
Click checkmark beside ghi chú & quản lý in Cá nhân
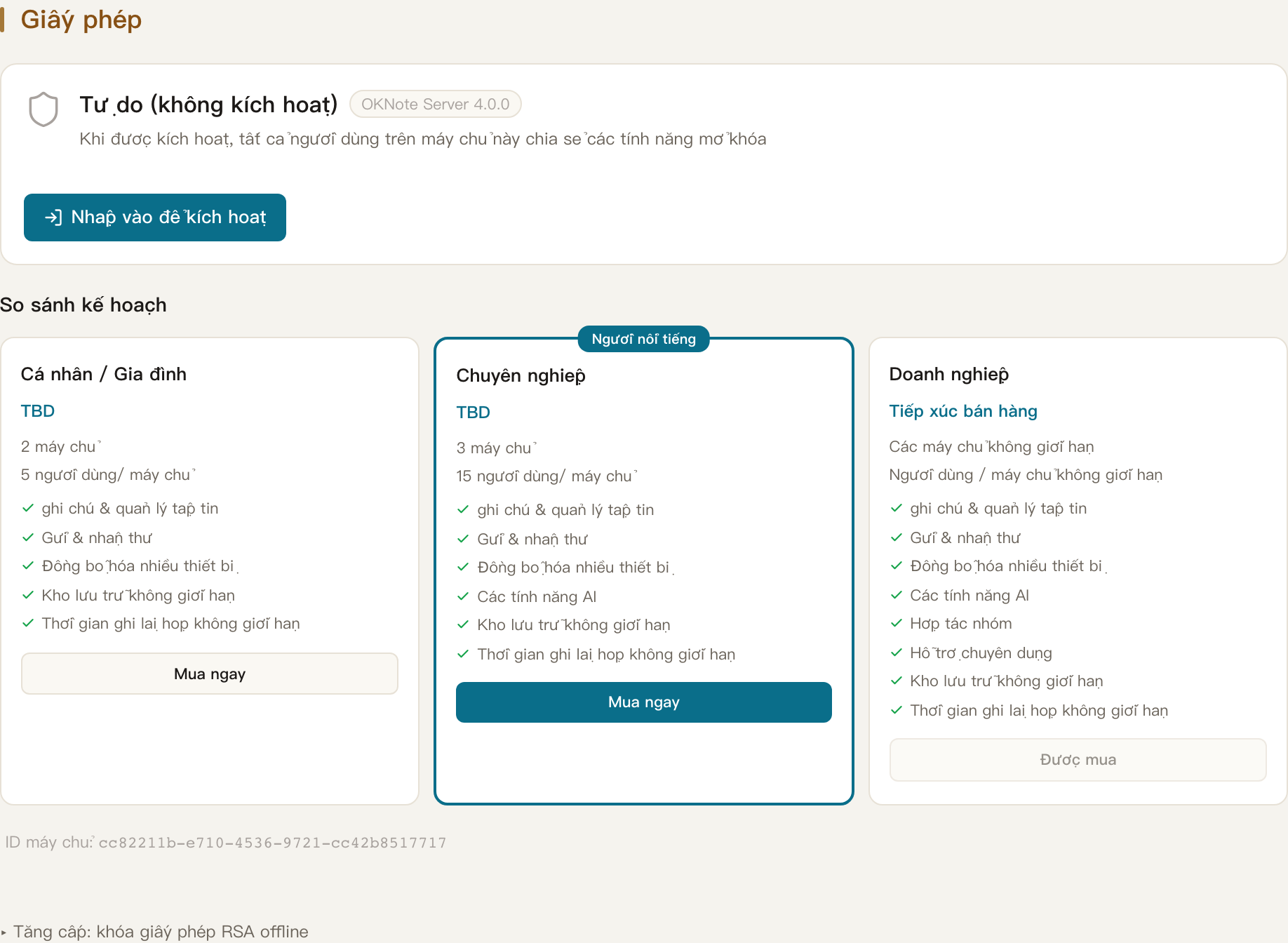[28, 508]
